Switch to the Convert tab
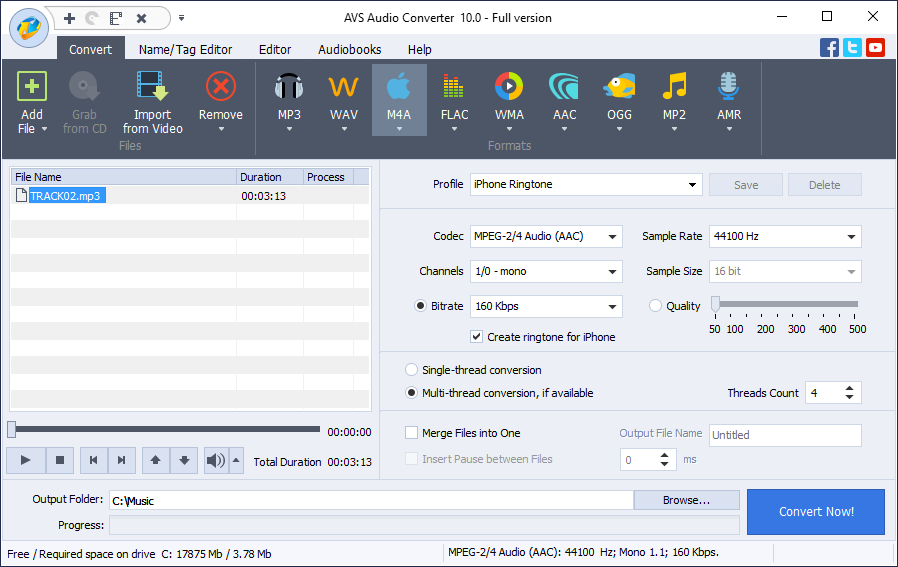This screenshot has height=567, width=898. tap(90, 50)
